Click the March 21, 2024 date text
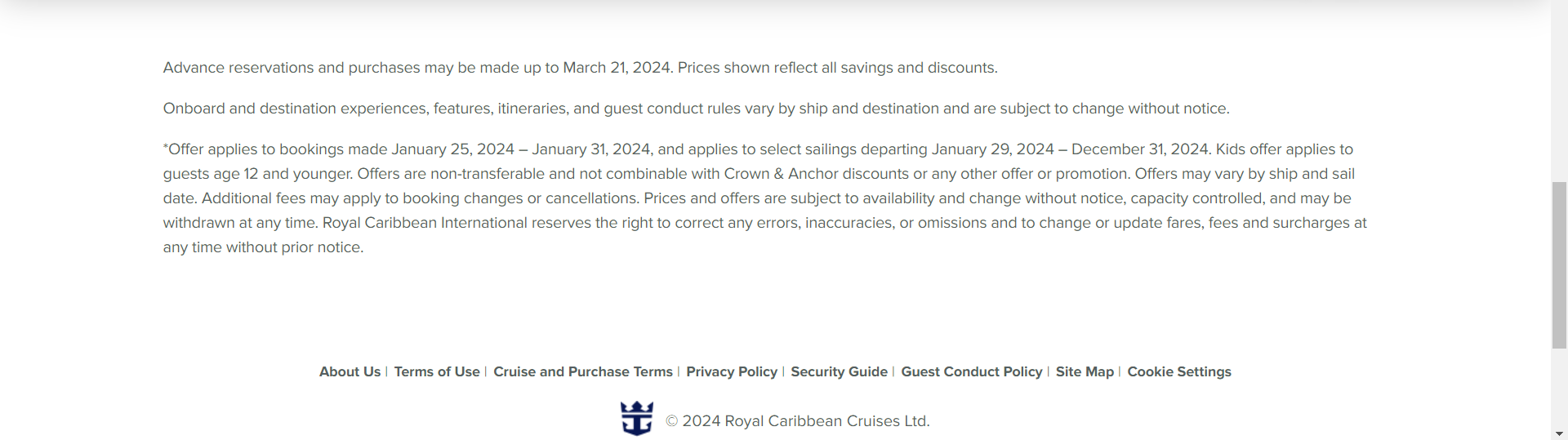Image resolution: width=1568 pixels, height=440 pixels. (618, 68)
